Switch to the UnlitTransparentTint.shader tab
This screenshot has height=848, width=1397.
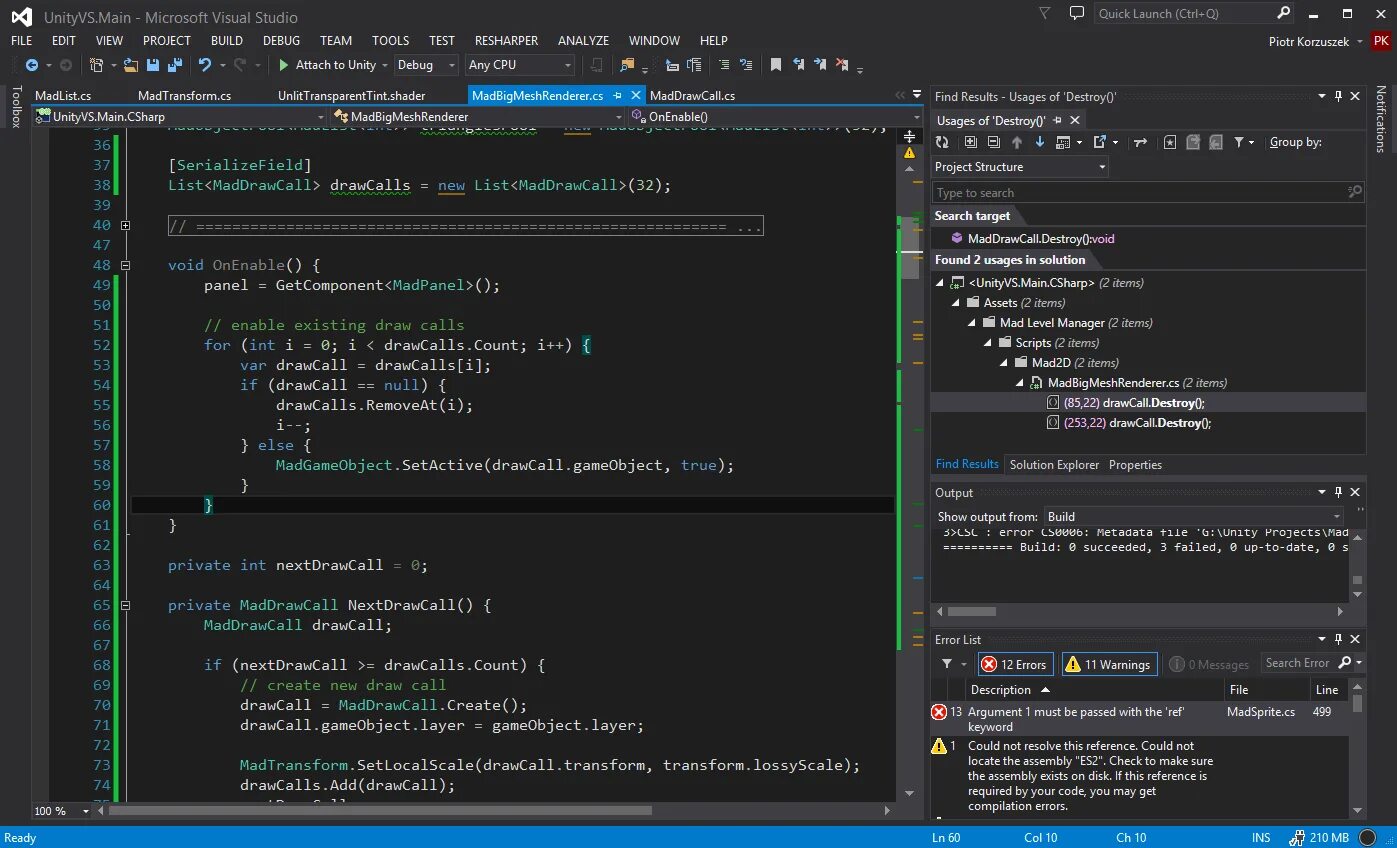pyautogui.click(x=351, y=96)
